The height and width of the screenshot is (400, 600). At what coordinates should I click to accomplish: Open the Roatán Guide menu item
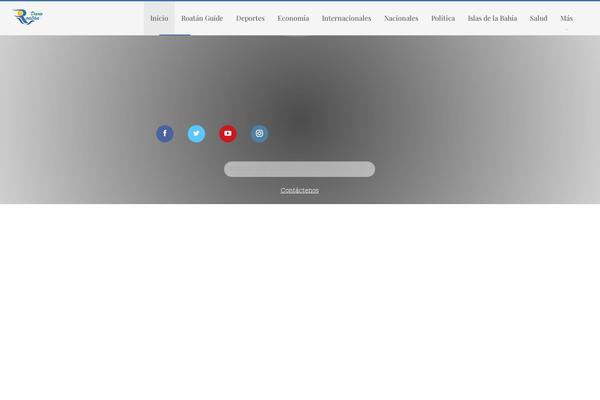202,18
